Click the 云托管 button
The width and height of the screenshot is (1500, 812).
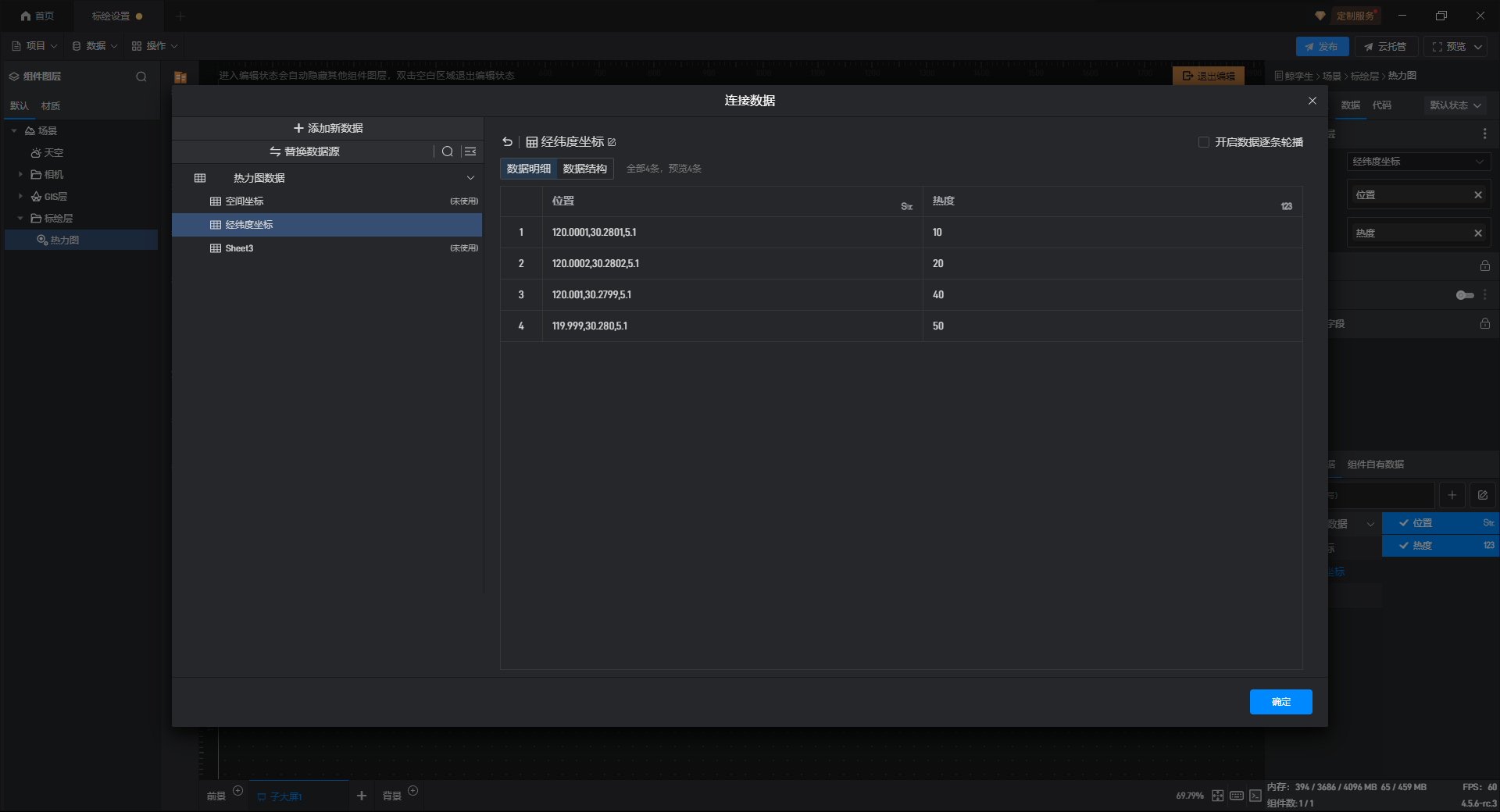click(1386, 47)
